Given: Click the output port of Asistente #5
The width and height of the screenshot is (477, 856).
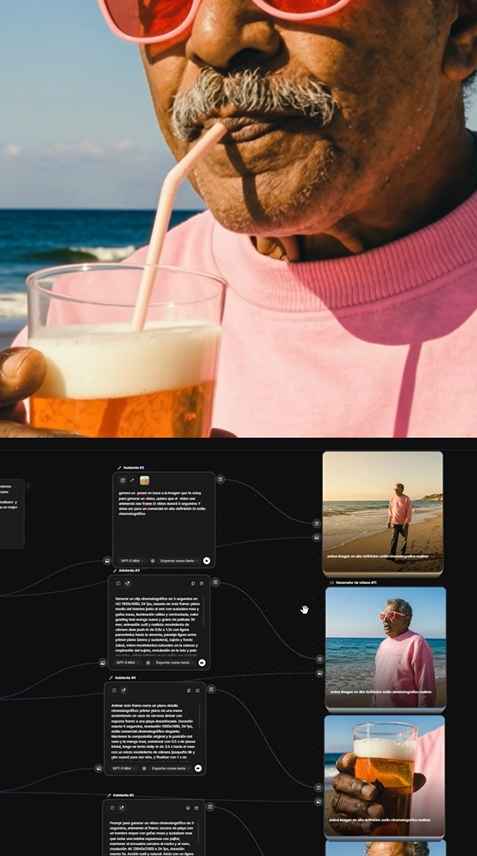Looking at the screenshot, I should tap(210, 806).
